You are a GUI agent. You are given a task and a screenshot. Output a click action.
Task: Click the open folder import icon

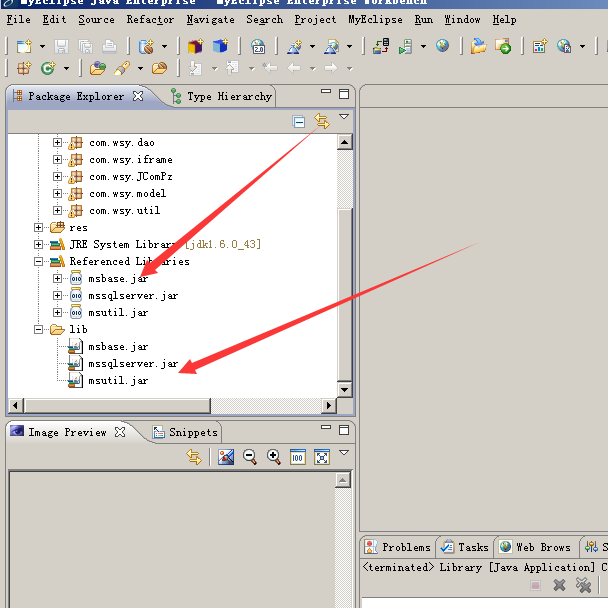pyautogui.click(x=478, y=46)
